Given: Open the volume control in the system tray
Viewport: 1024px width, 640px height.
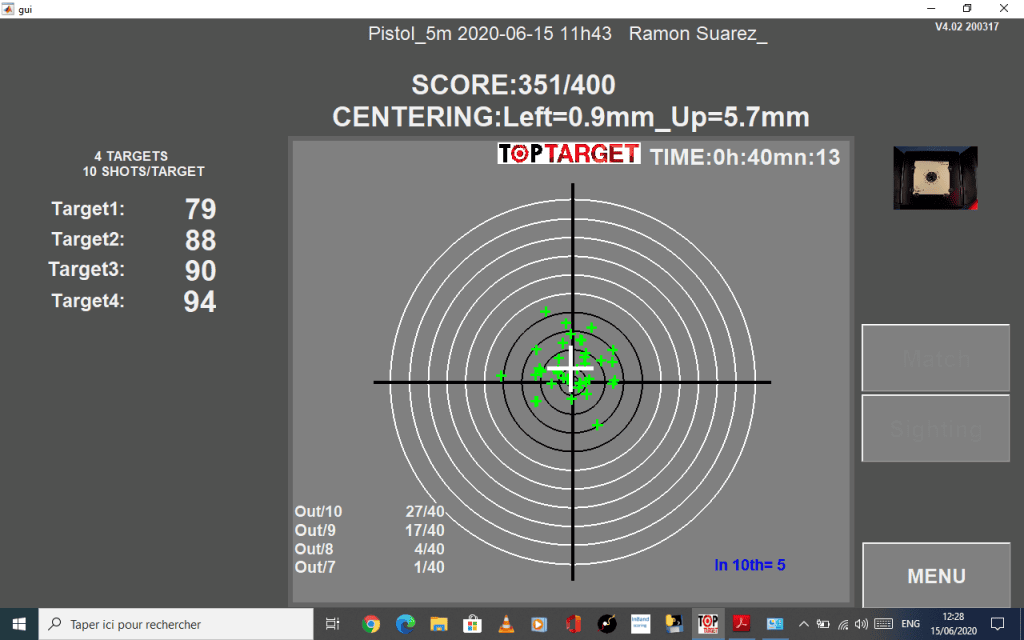Looking at the screenshot, I should (861, 624).
